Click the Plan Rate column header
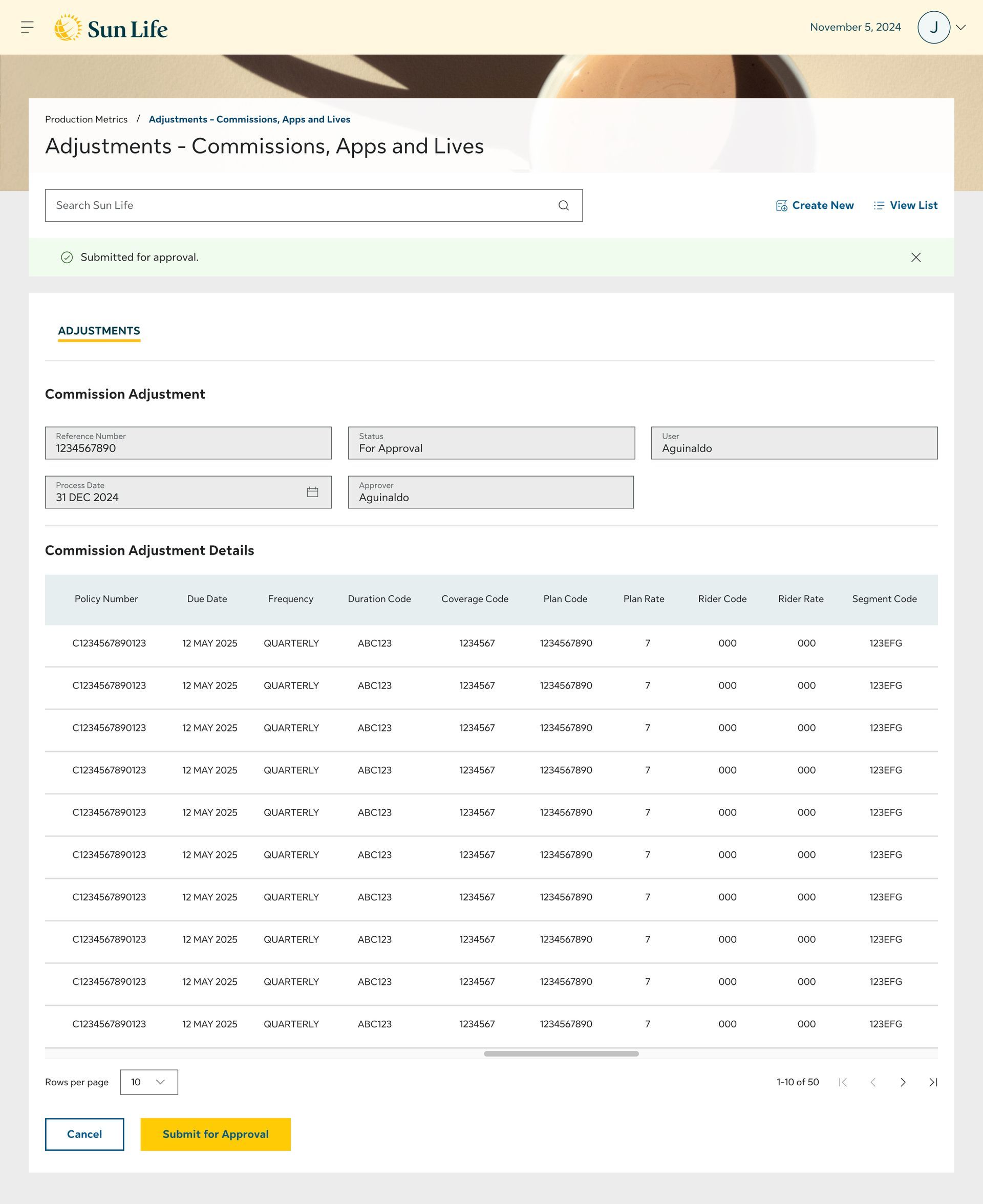This screenshot has height=1204, width=983. click(644, 599)
